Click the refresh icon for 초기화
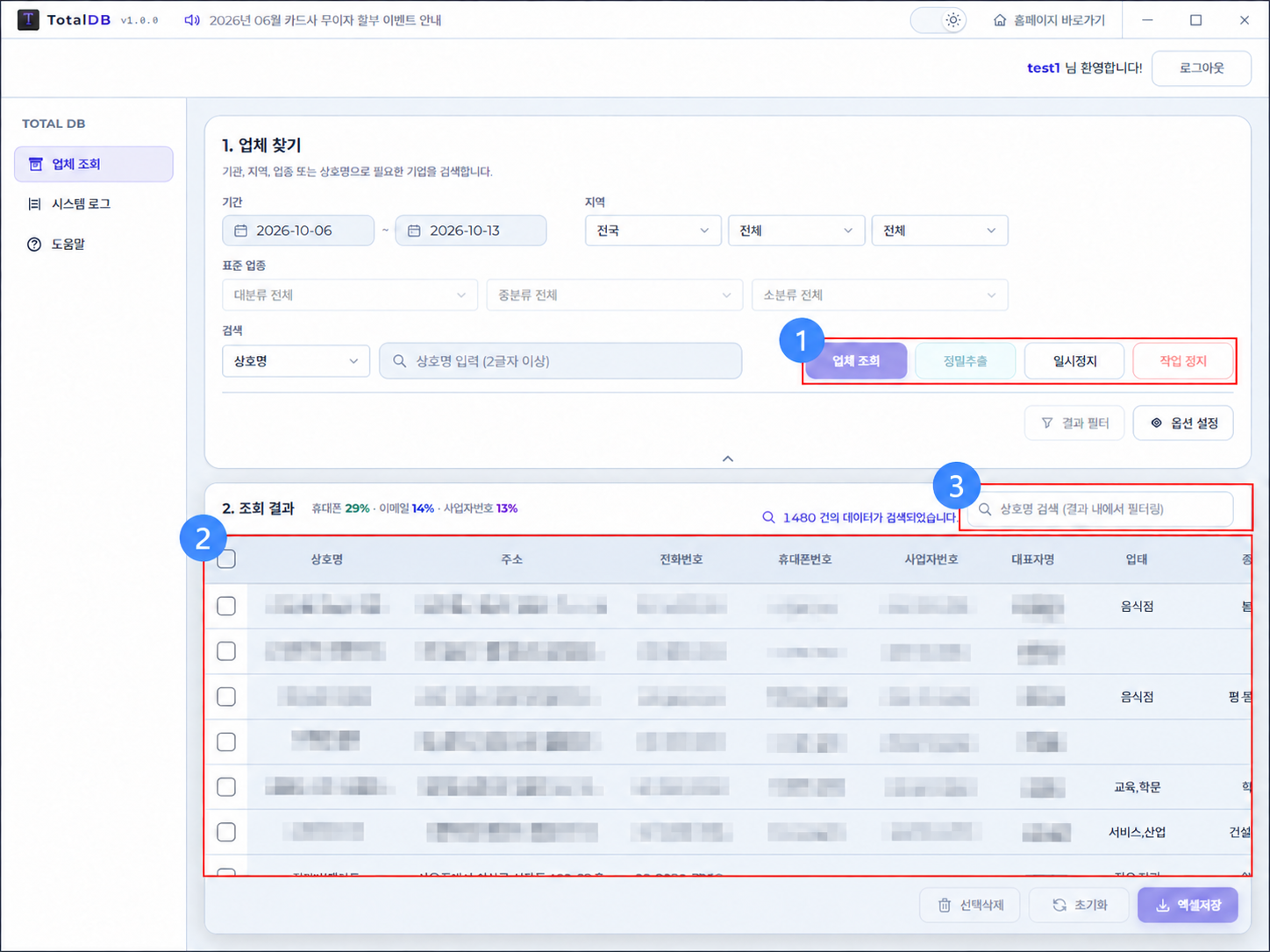Viewport: 1270px width, 952px height. (1060, 905)
